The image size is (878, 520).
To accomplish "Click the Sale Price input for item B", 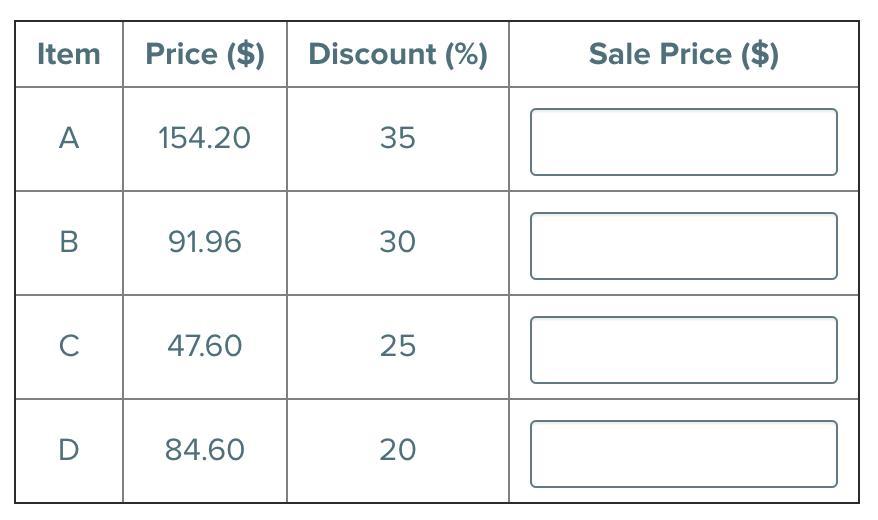I will (x=683, y=246).
